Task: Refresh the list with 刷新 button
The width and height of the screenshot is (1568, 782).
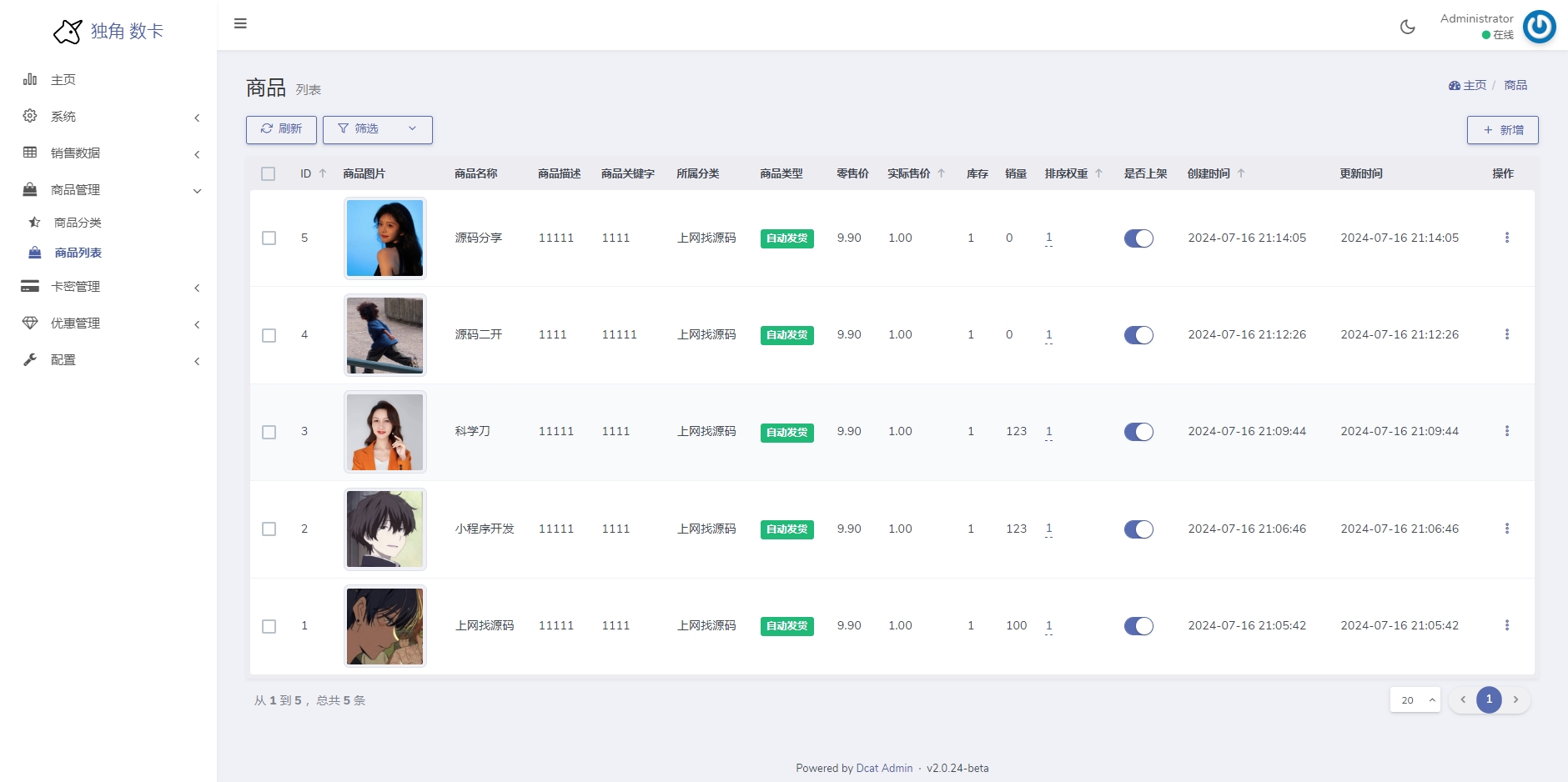Action: [x=281, y=129]
